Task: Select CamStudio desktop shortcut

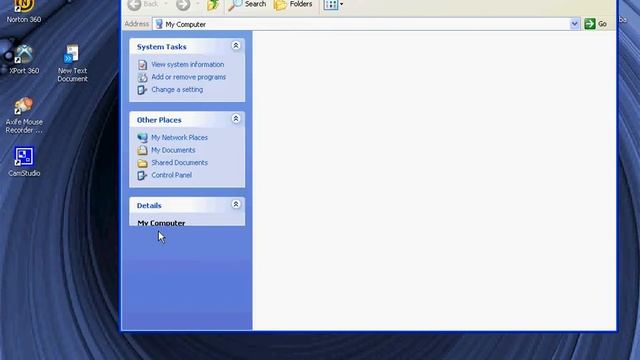Action: click(x=24, y=162)
